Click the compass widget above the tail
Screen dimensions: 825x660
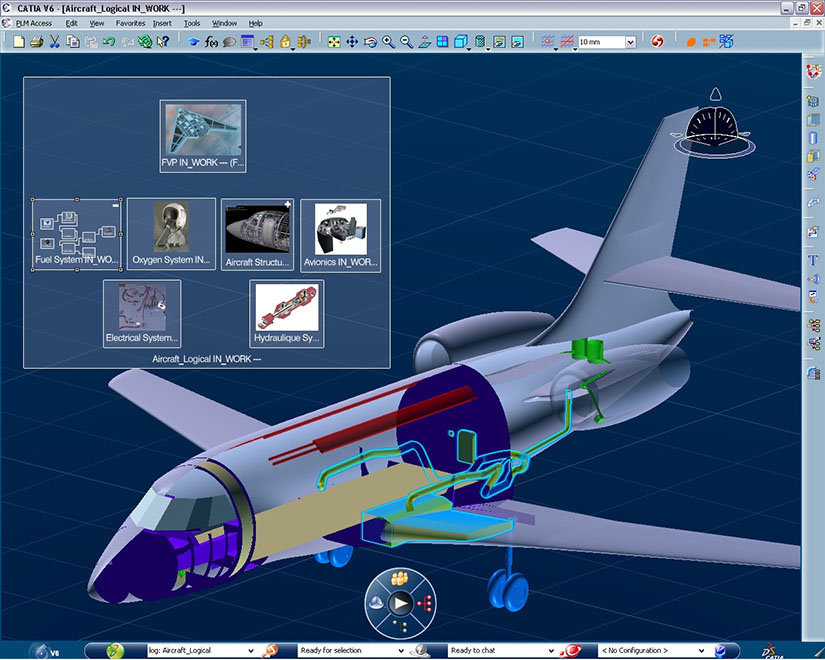[716, 125]
